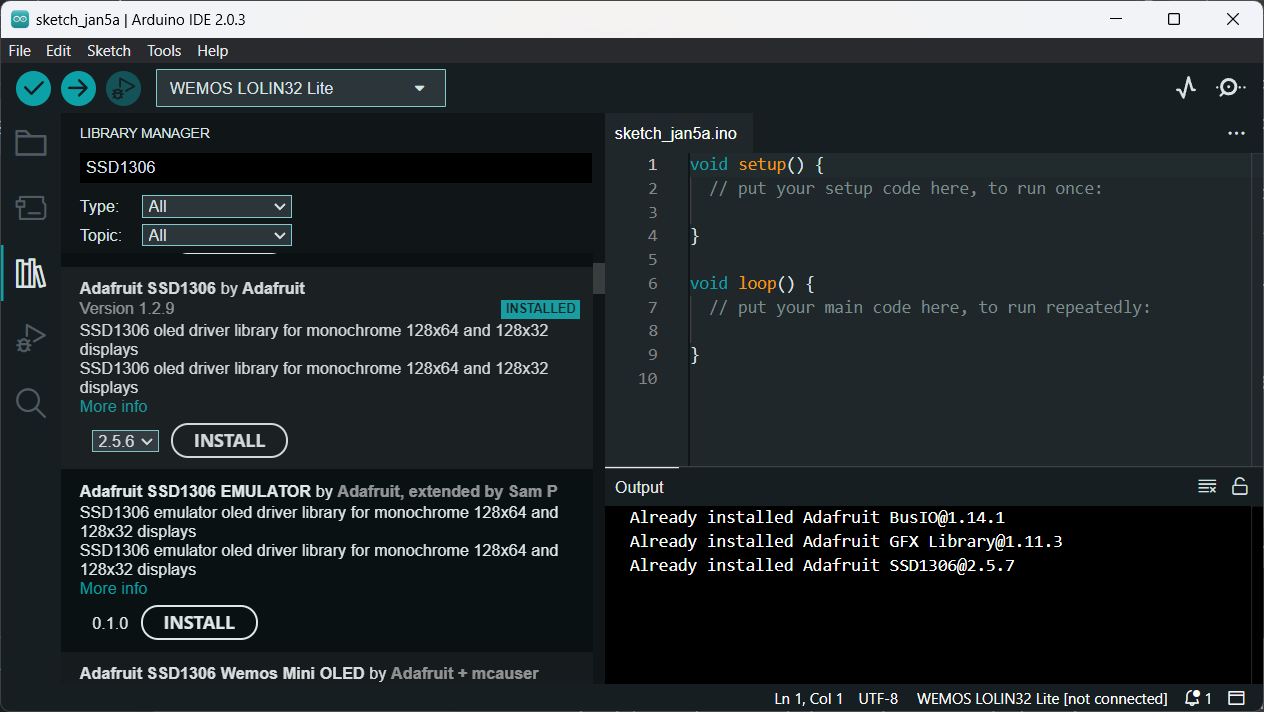
Task: Open the board selector WEMOS LOLIN32 Lite
Action: (301, 88)
